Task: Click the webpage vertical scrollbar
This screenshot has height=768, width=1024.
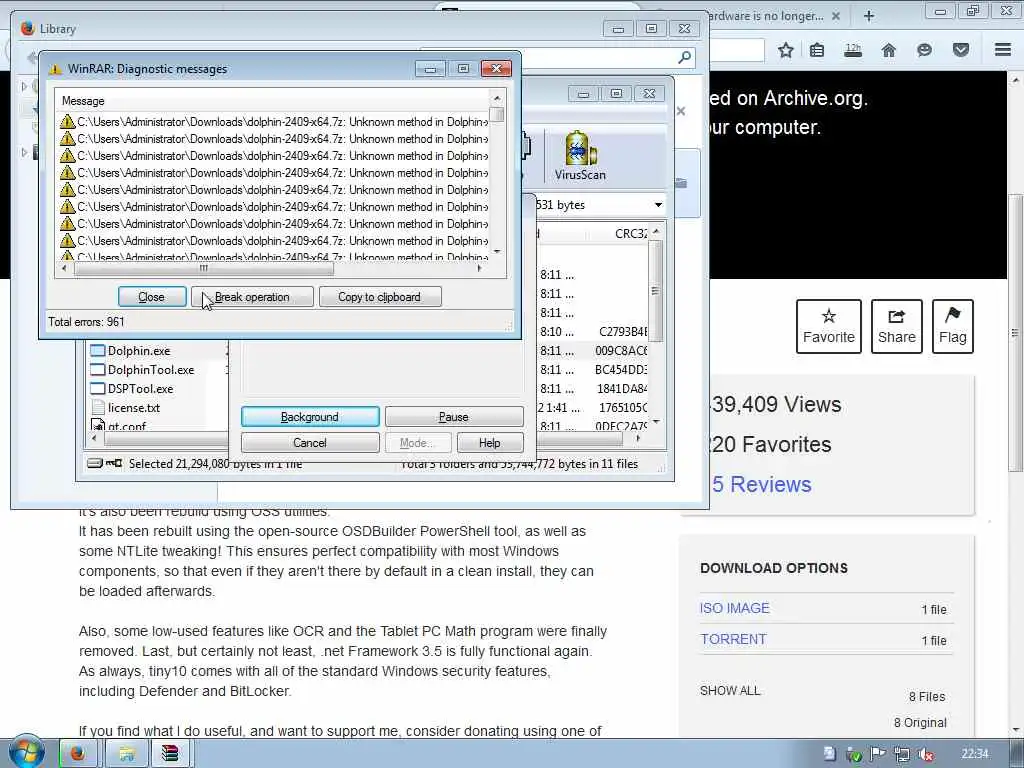Action: pos(1016,333)
